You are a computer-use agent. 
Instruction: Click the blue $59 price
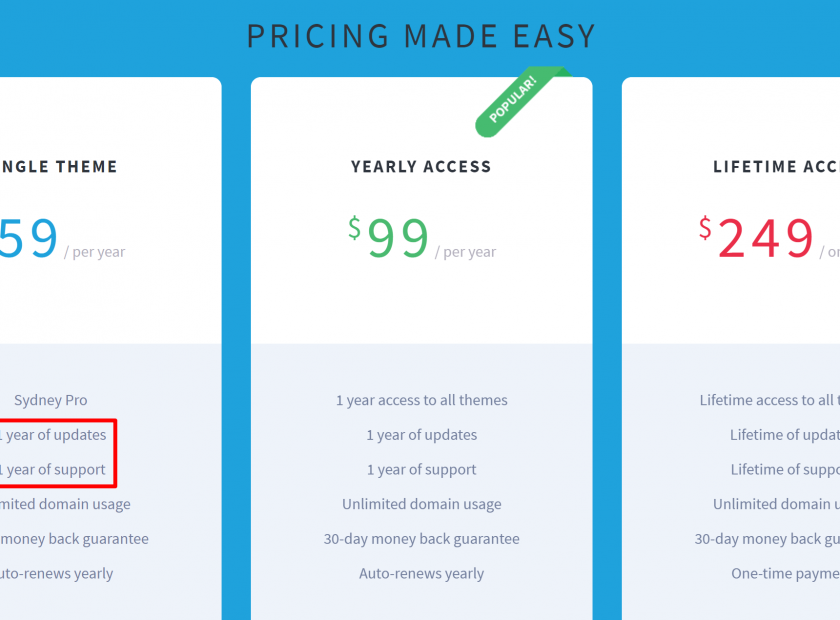pos(28,239)
